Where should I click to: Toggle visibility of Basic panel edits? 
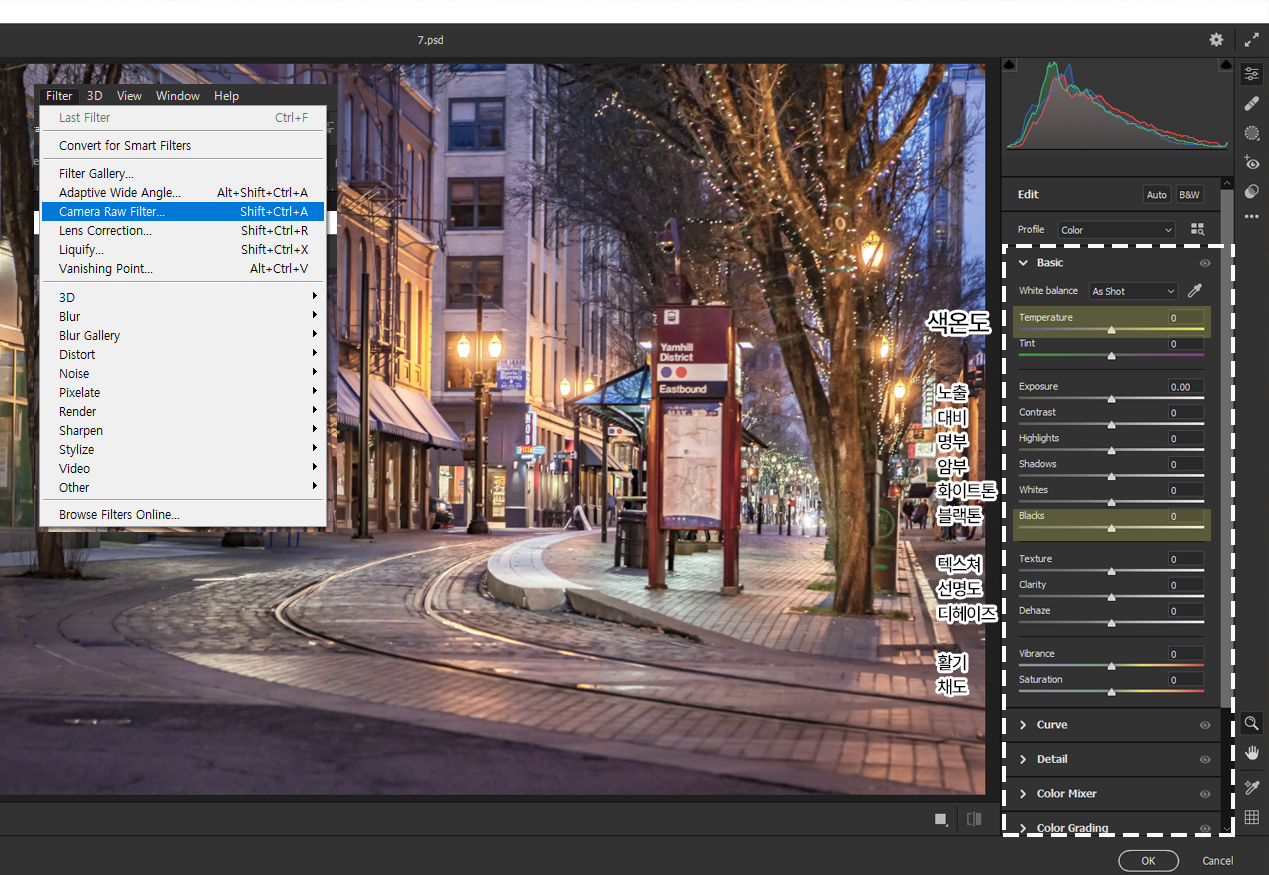(x=1205, y=263)
